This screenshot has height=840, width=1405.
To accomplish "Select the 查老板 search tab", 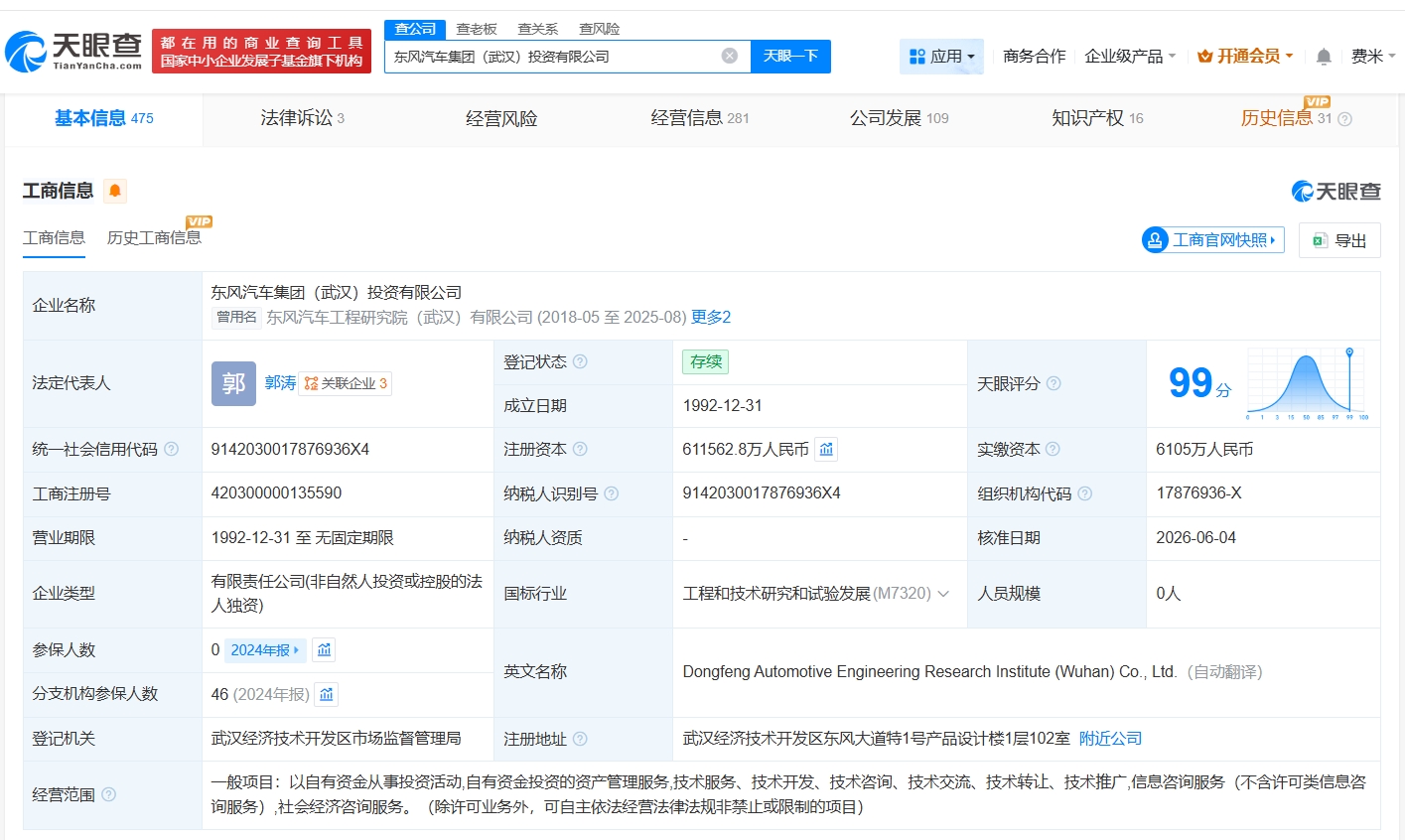I will tap(477, 29).
